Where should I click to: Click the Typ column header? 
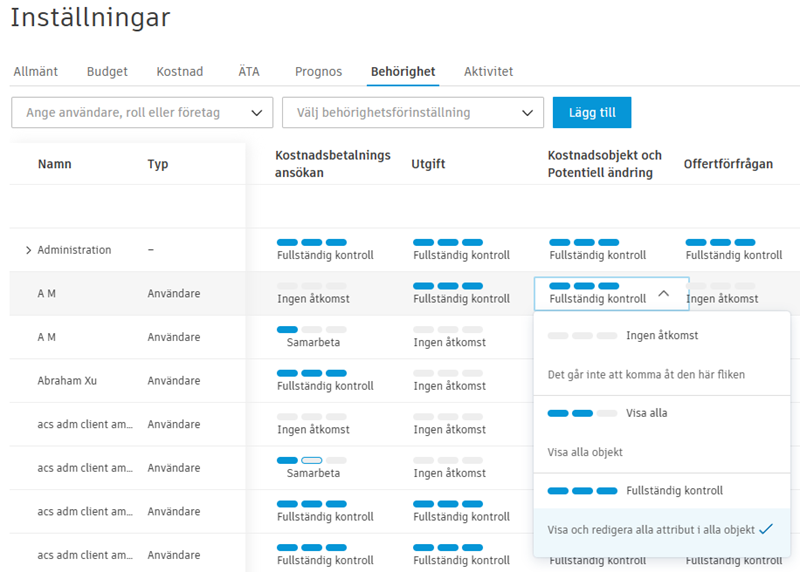[x=158, y=164]
